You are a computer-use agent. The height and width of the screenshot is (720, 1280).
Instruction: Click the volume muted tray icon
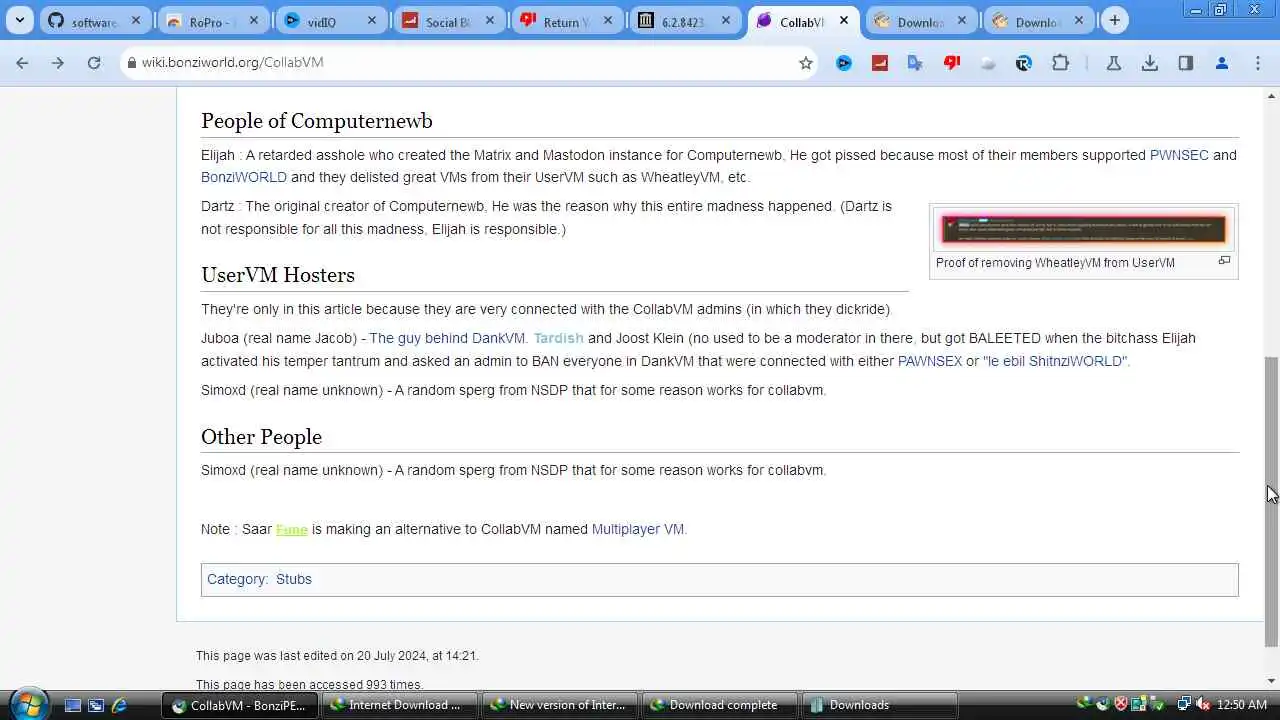(1202, 705)
